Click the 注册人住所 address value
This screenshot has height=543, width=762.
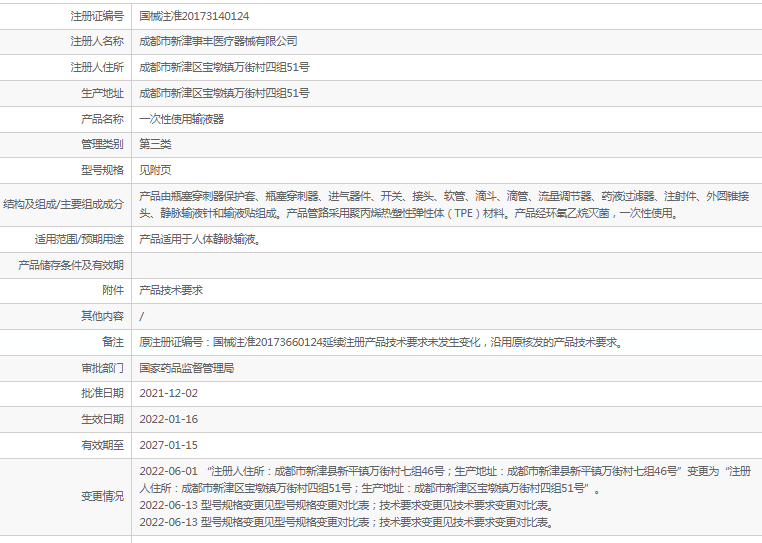pyautogui.click(x=224, y=67)
